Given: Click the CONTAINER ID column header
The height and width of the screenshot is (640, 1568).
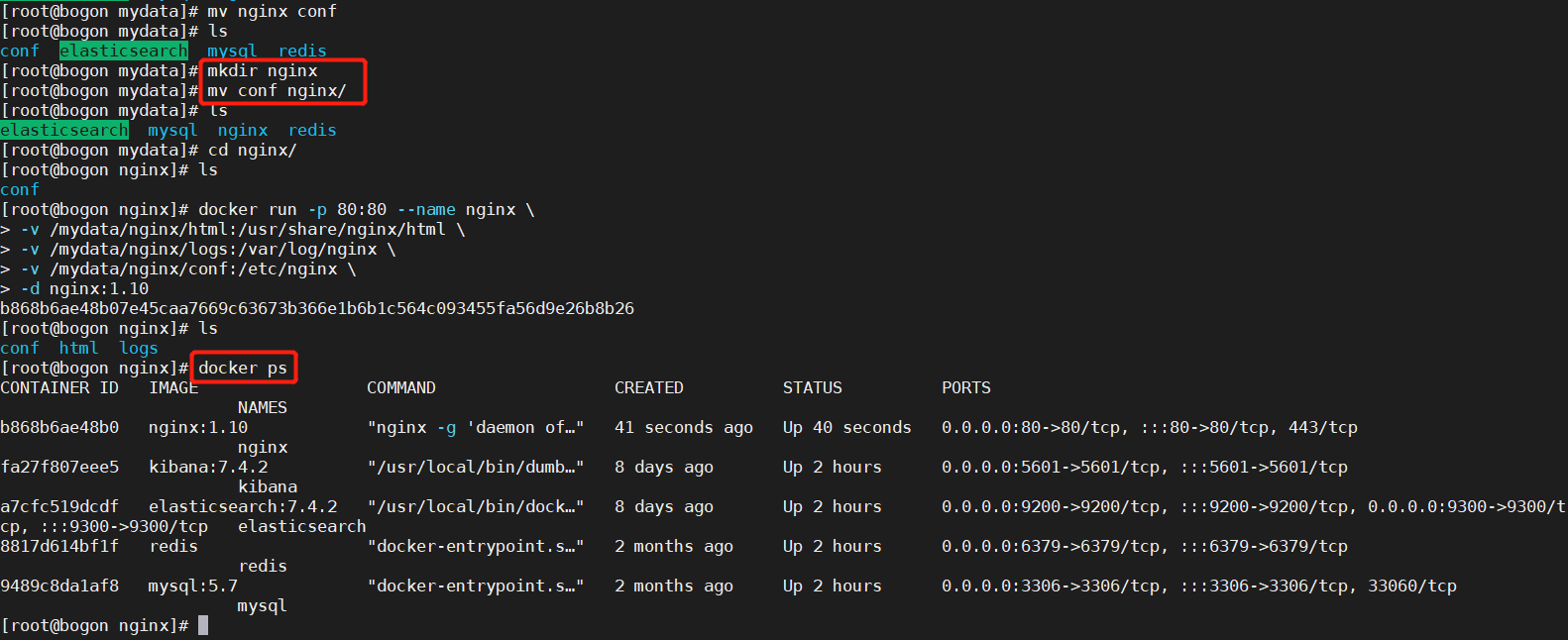Looking at the screenshot, I should click(59, 387).
